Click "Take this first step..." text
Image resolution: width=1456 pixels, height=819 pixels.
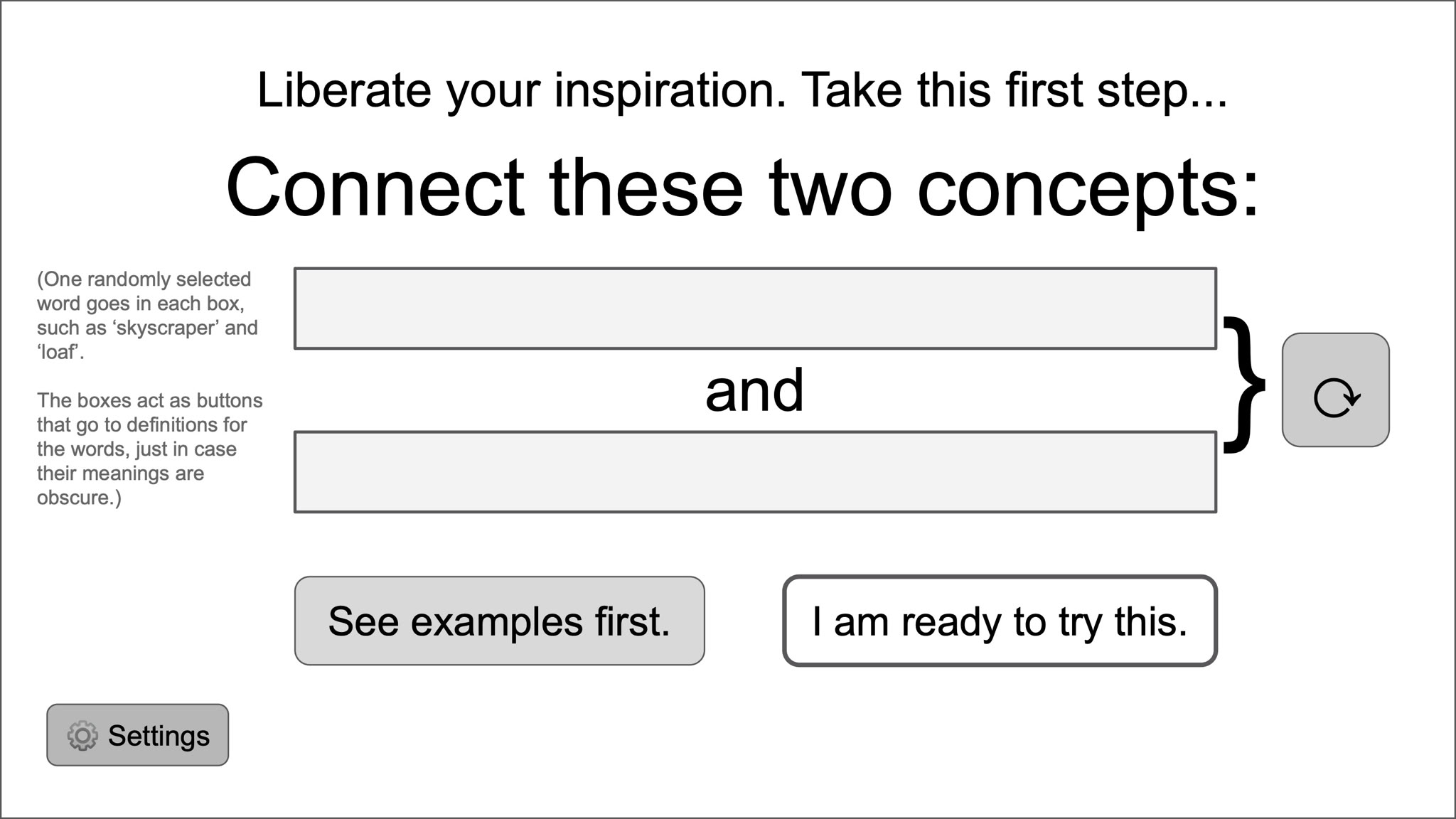(x=1015, y=90)
